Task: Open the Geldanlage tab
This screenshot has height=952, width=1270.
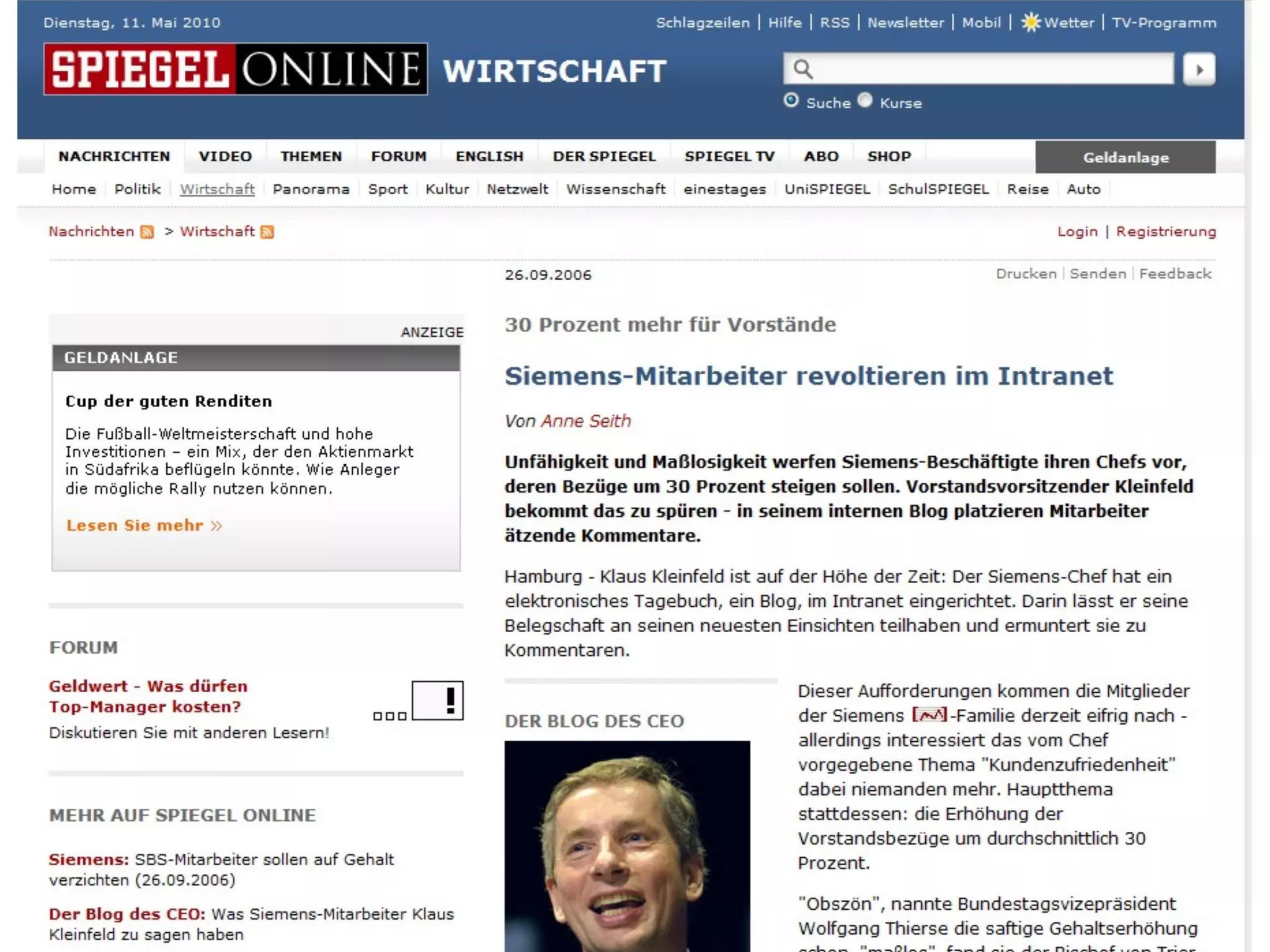Action: point(1125,157)
